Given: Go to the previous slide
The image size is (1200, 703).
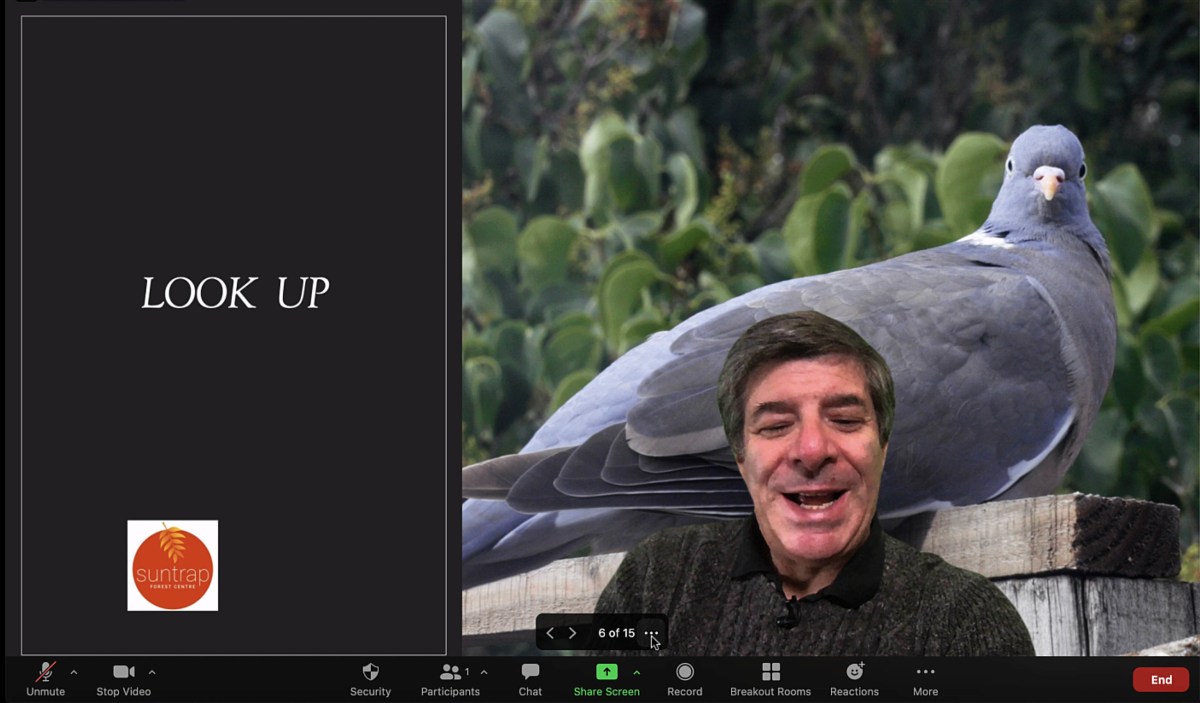Looking at the screenshot, I should pyautogui.click(x=551, y=632).
